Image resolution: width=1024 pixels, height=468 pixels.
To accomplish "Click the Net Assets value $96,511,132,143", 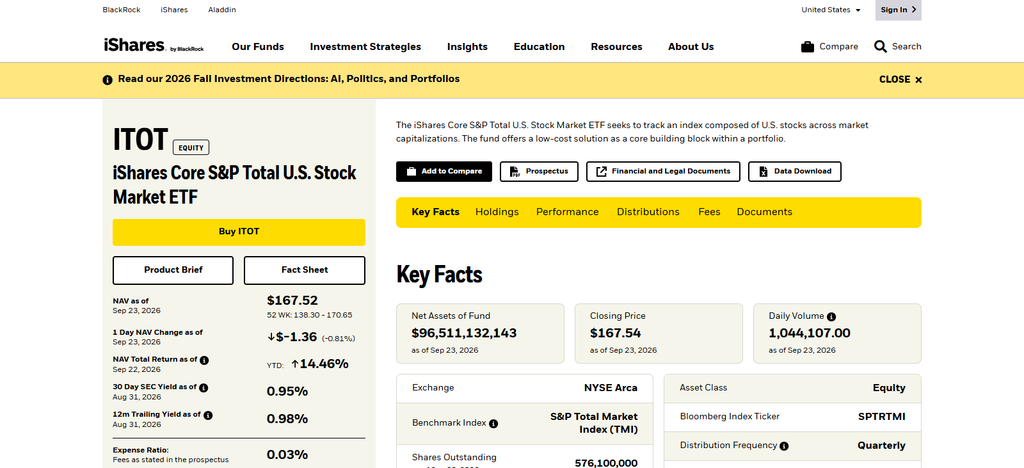I will coord(464,333).
